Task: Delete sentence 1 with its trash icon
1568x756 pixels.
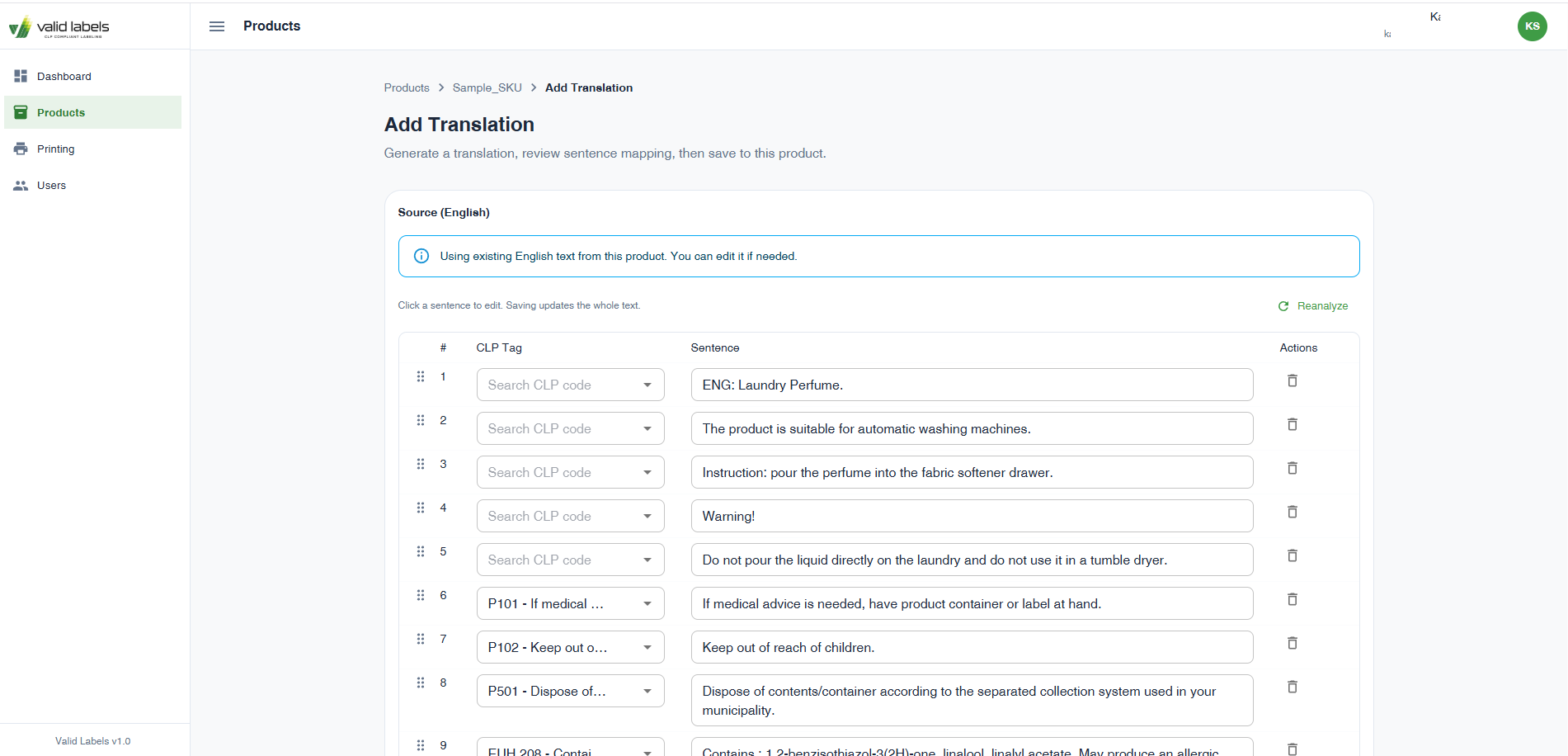Action: [x=1292, y=380]
